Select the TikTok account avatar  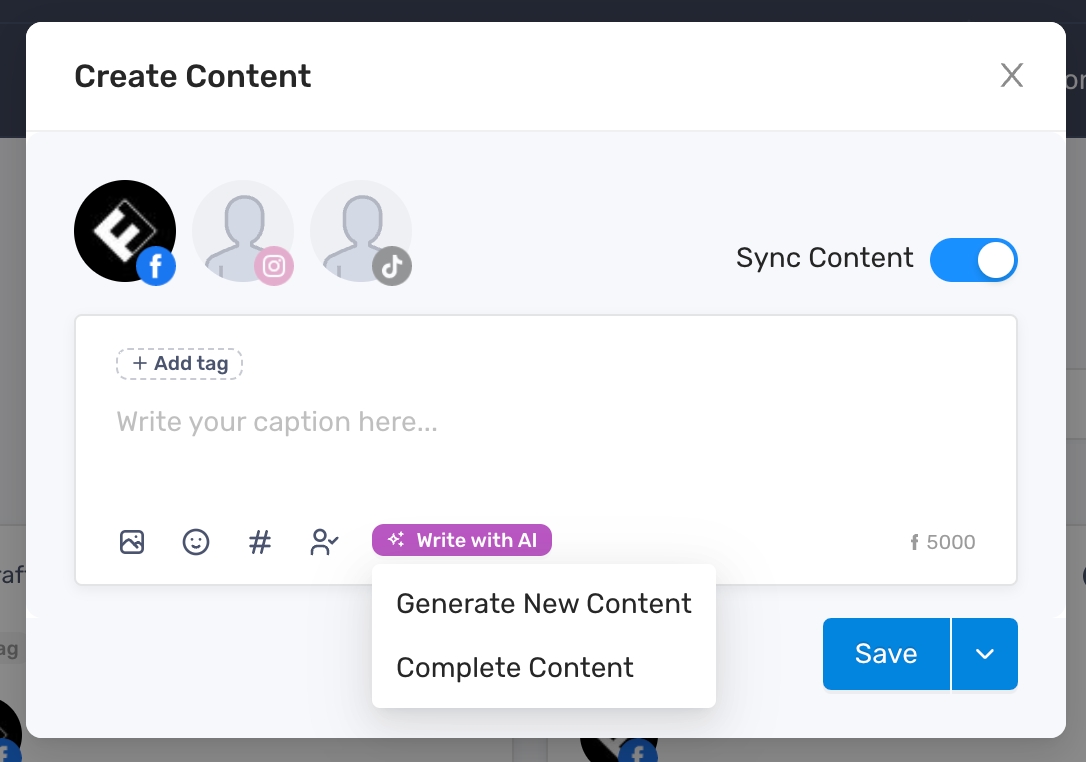pyautogui.click(x=361, y=231)
